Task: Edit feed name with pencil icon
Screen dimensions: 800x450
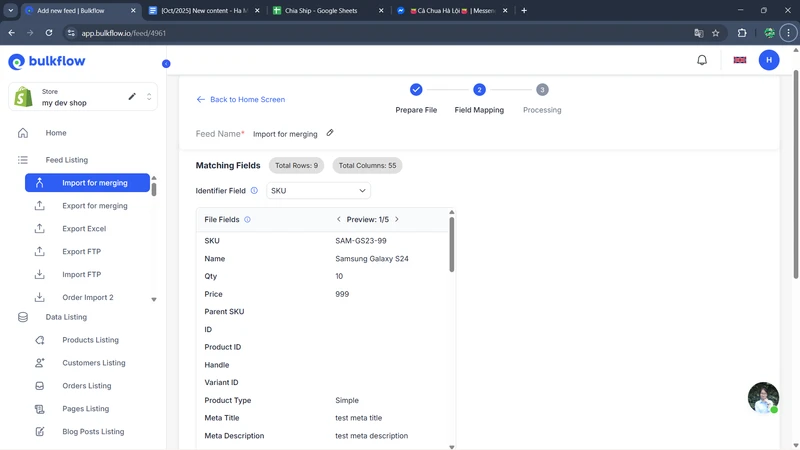Action: (330, 133)
